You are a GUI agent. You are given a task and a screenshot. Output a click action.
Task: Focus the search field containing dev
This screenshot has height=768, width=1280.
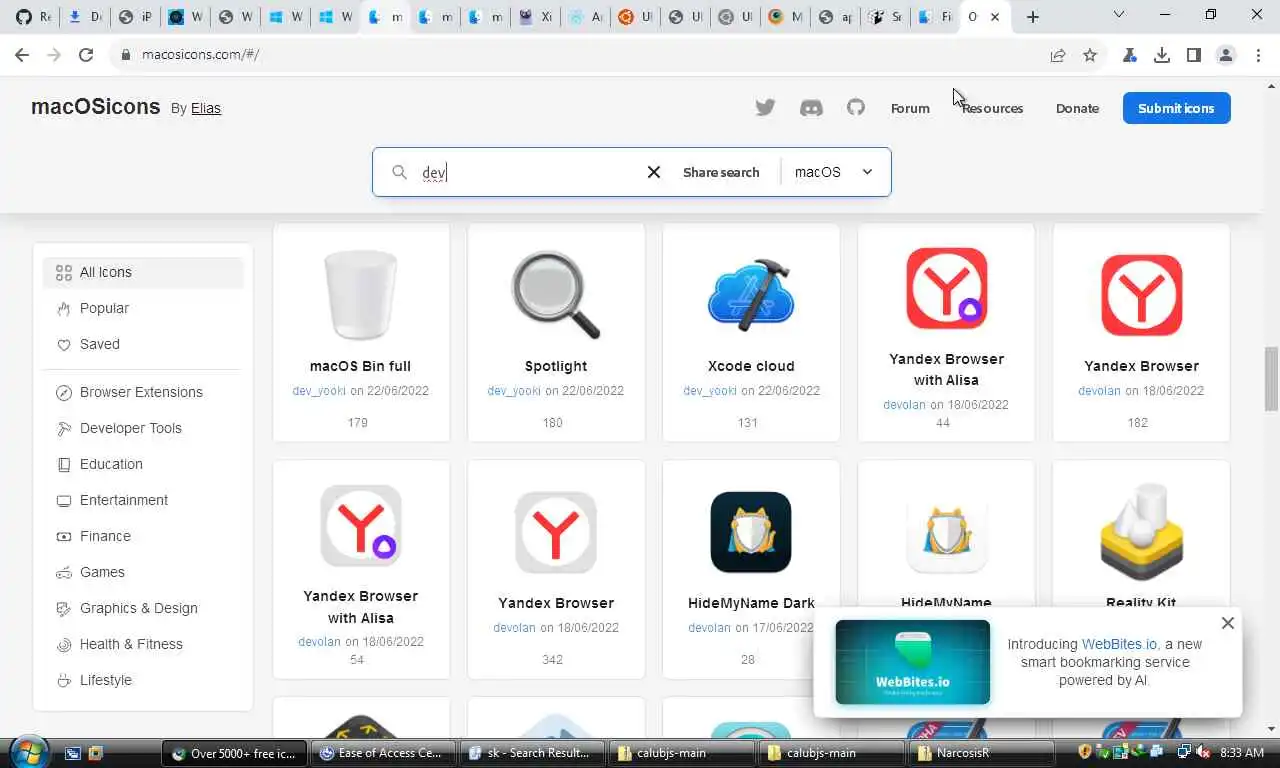(528, 172)
